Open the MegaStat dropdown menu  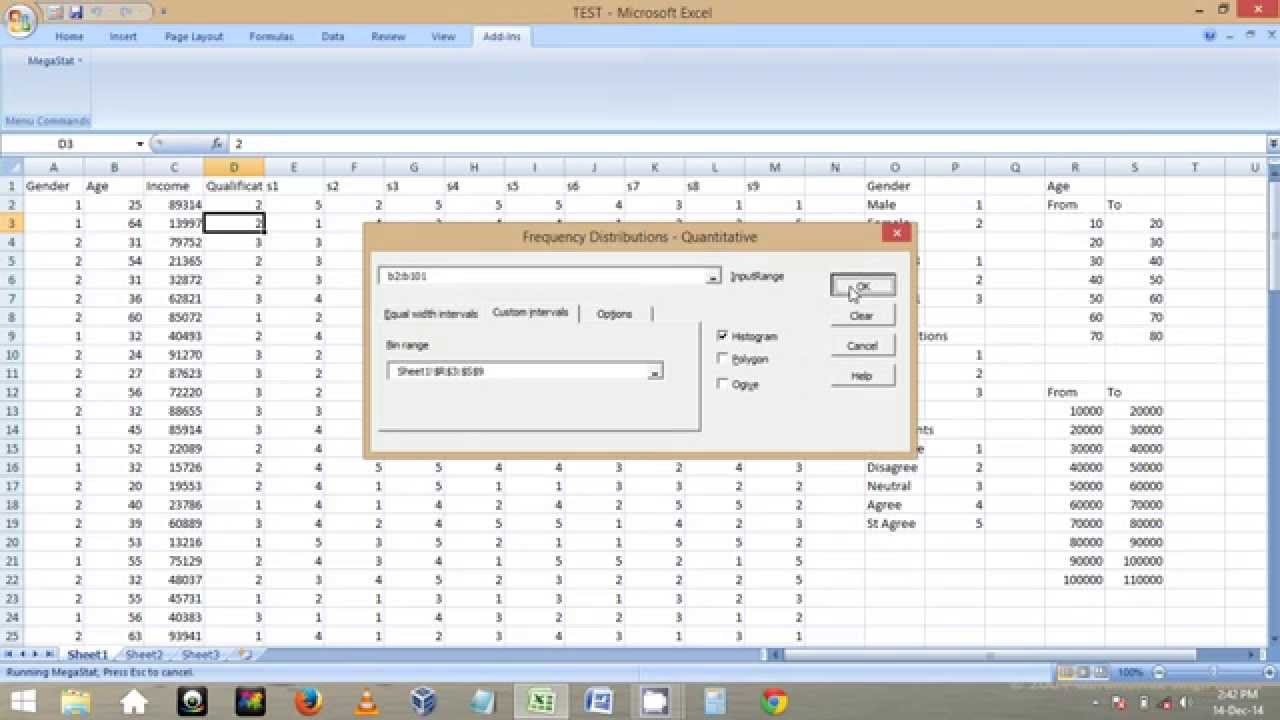click(x=54, y=61)
